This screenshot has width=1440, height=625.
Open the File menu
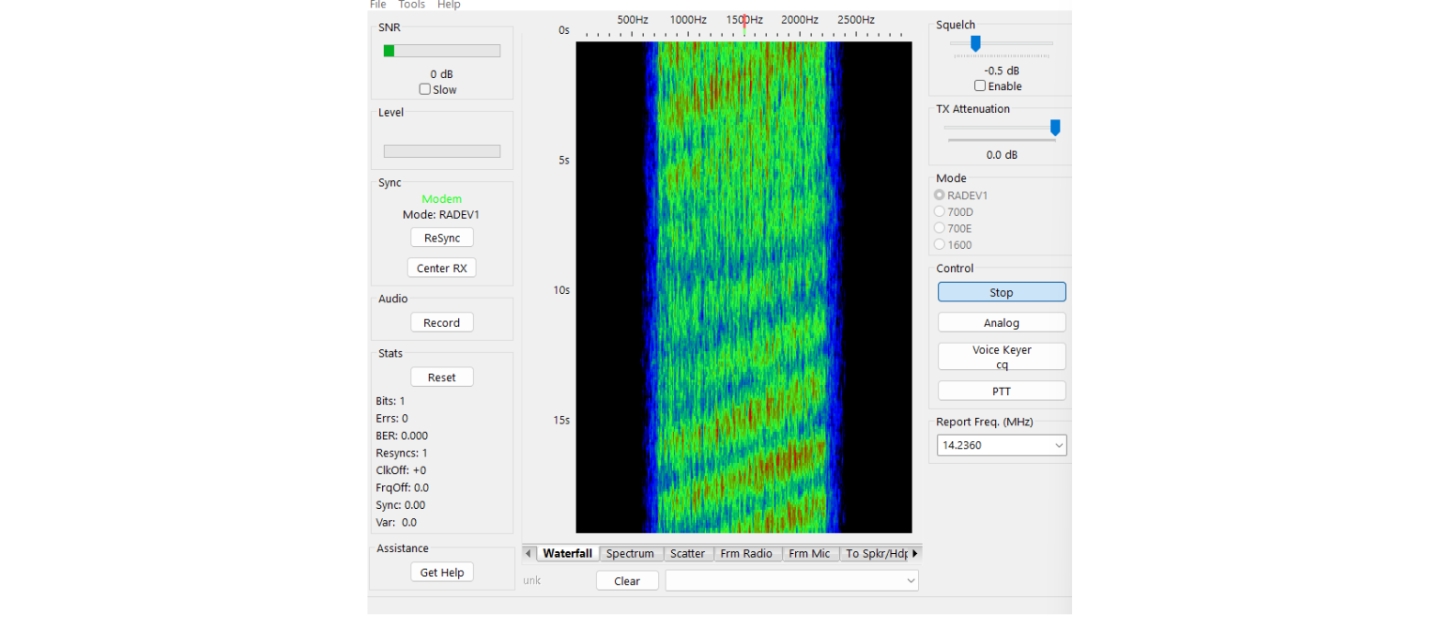point(377,5)
